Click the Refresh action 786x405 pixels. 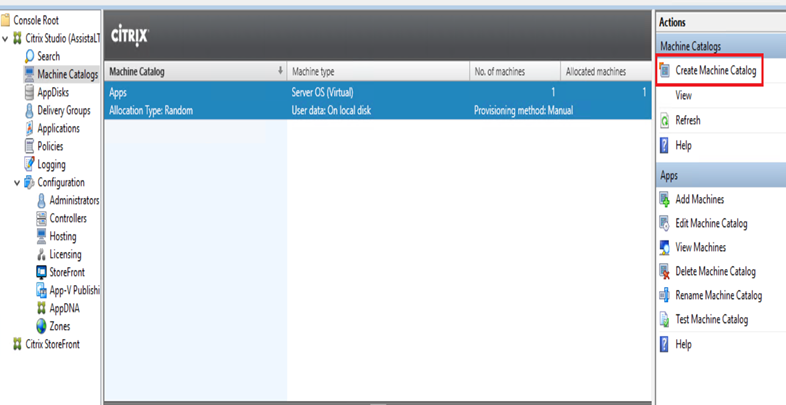coord(688,121)
